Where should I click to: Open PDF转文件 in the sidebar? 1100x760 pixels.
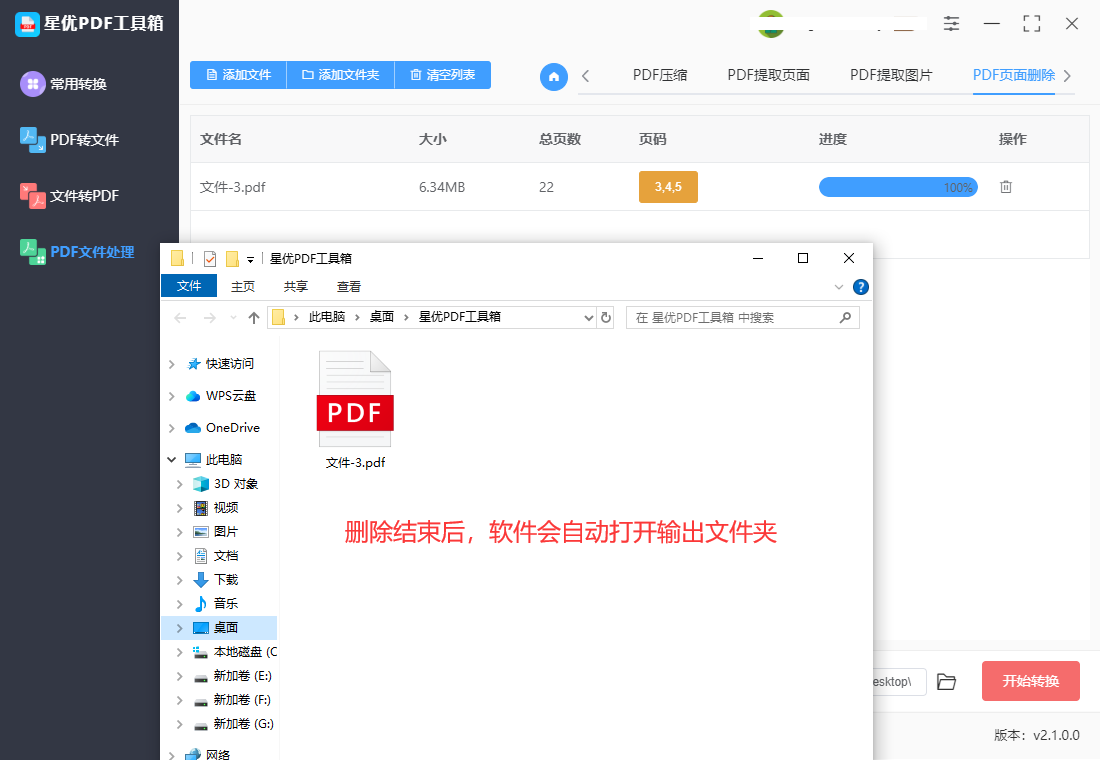[69, 140]
